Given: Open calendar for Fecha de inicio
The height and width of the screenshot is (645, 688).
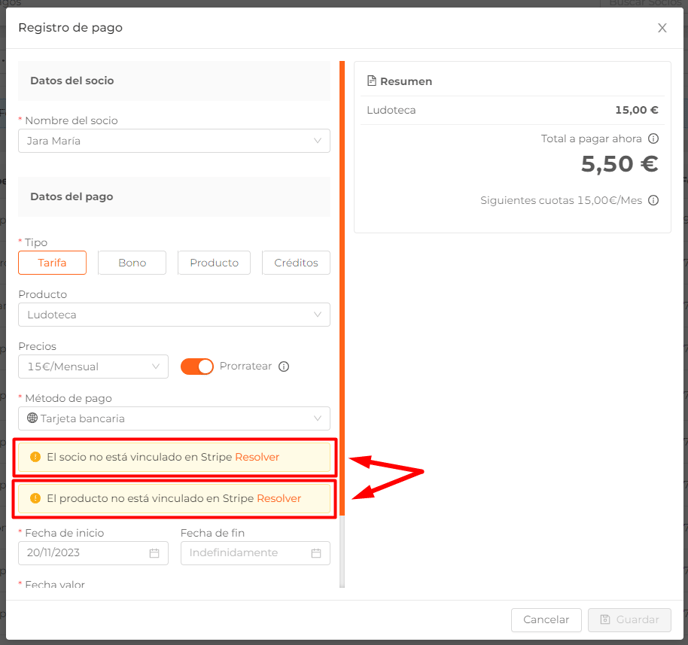Looking at the screenshot, I should [x=154, y=553].
